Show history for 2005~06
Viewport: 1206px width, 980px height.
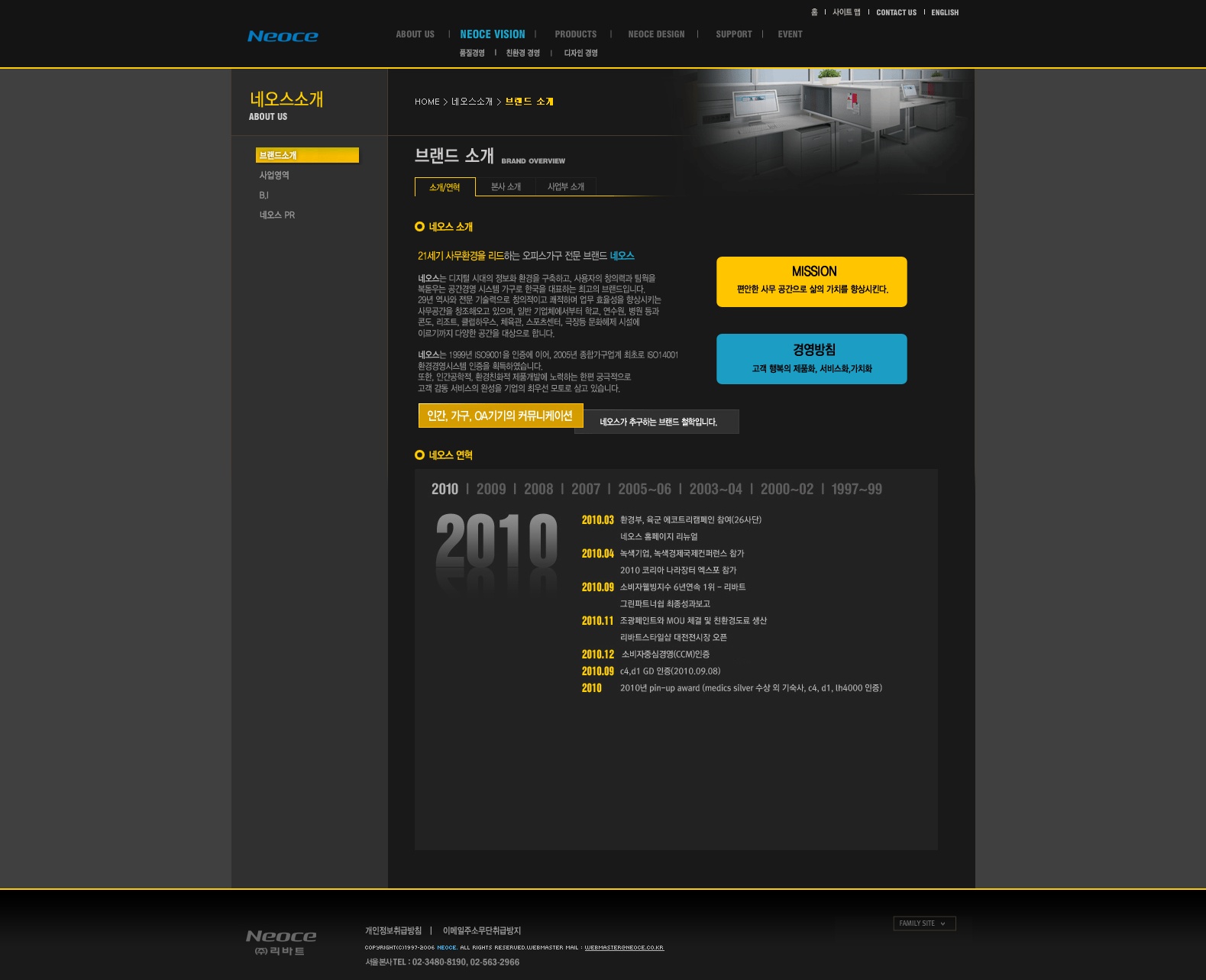[644, 489]
